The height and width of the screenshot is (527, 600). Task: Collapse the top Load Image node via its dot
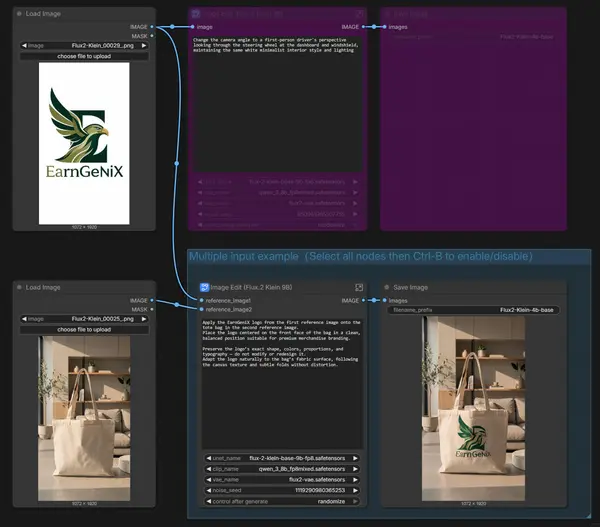(x=19, y=14)
